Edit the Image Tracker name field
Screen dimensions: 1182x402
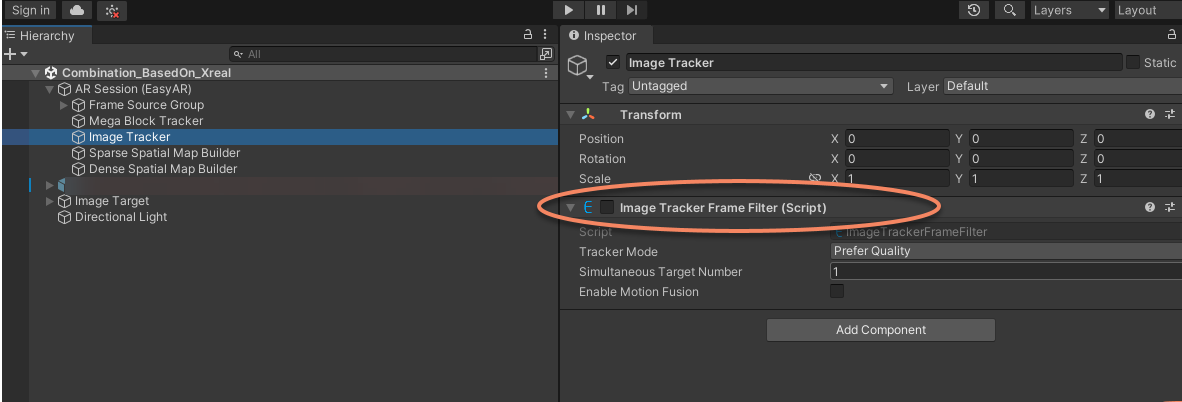873,63
